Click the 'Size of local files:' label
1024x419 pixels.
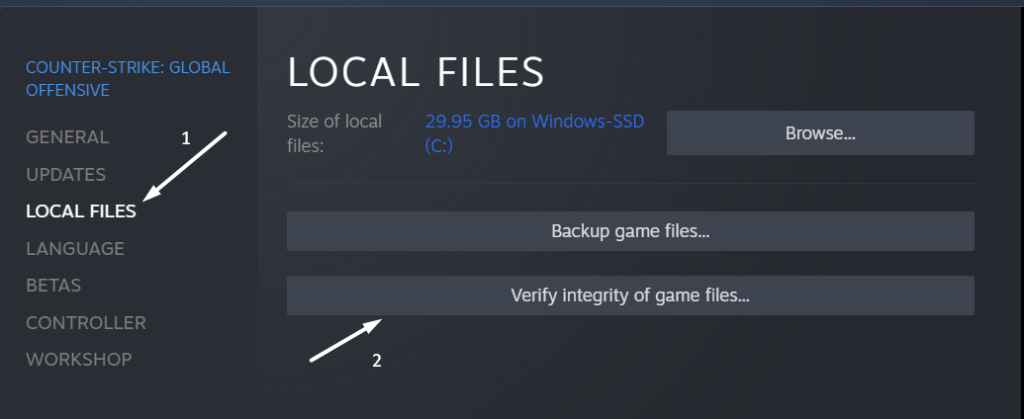coord(334,132)
